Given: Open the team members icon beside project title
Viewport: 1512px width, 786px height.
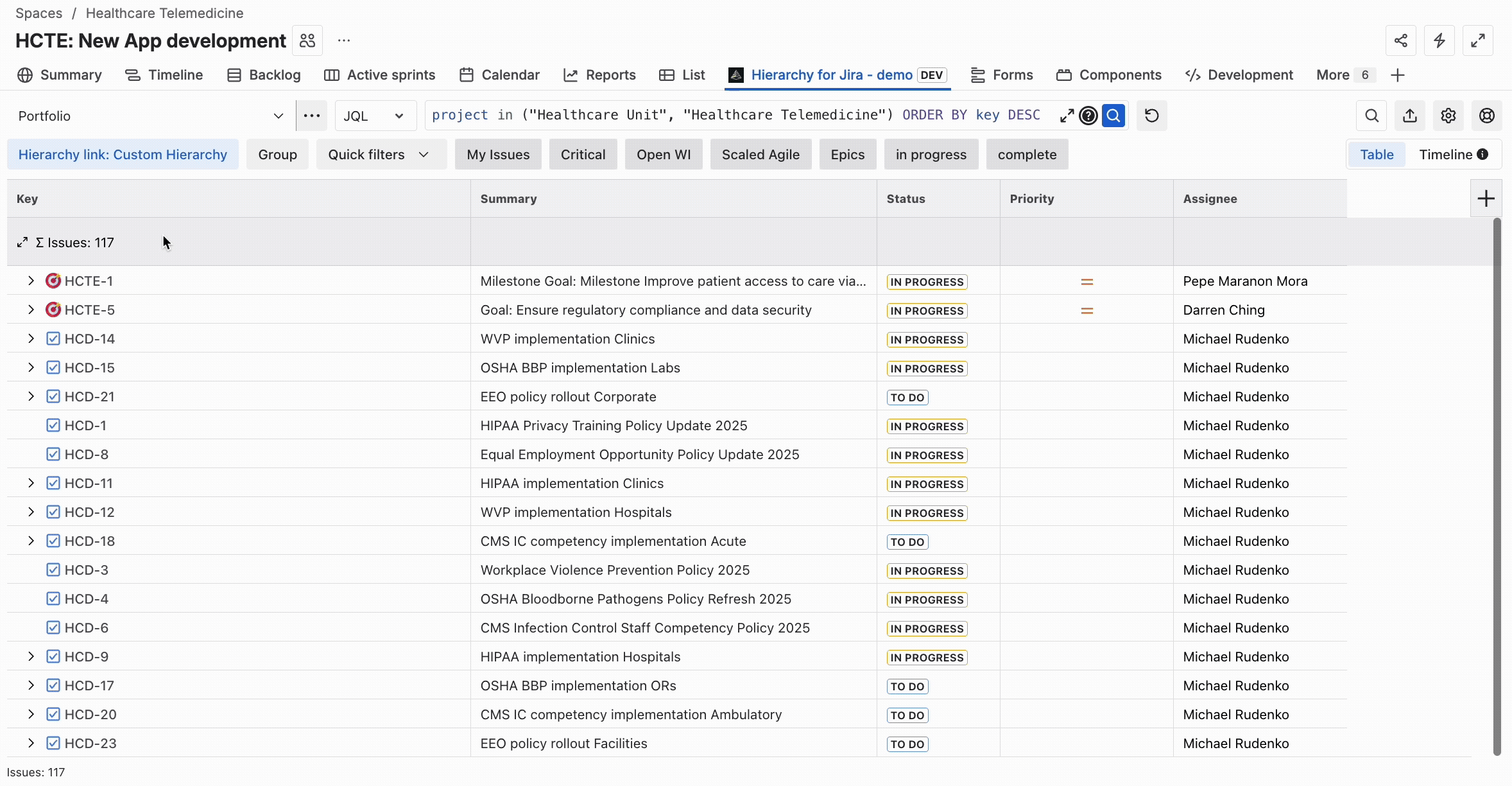Looking at the screenshot, I should (307, 41).
